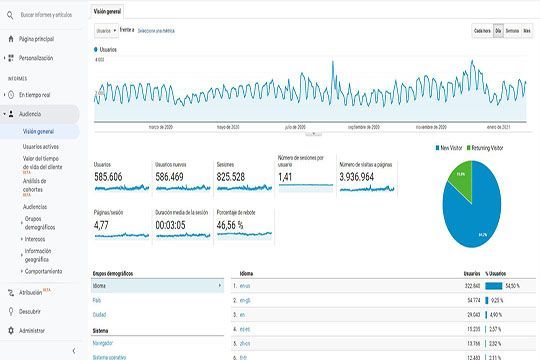Screen dimensions: 540x360
Task: Click the Sesiones 825.528 metric sparkline
Action: 244,188
